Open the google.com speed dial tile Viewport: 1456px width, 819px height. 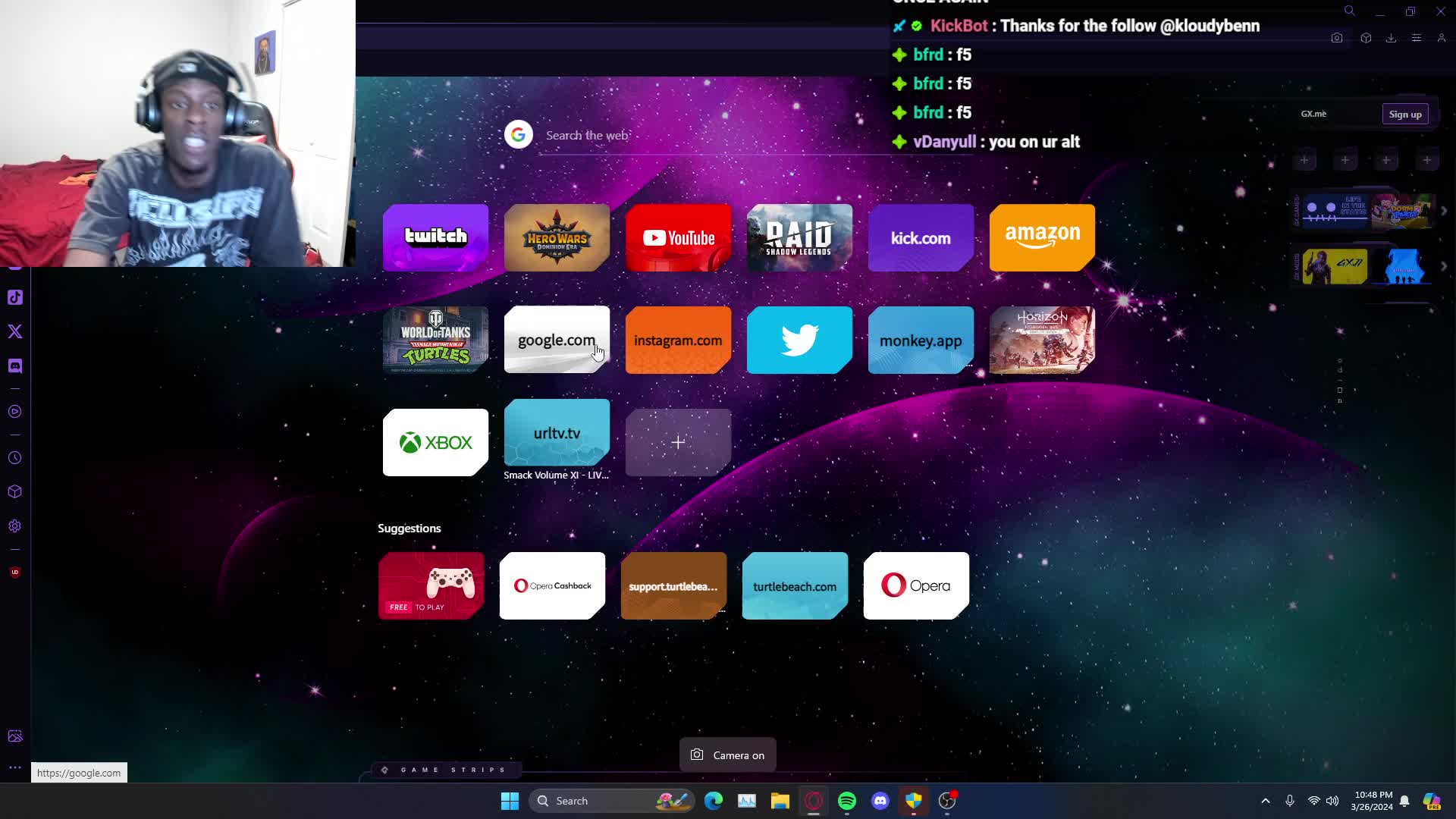coord(557,340)
